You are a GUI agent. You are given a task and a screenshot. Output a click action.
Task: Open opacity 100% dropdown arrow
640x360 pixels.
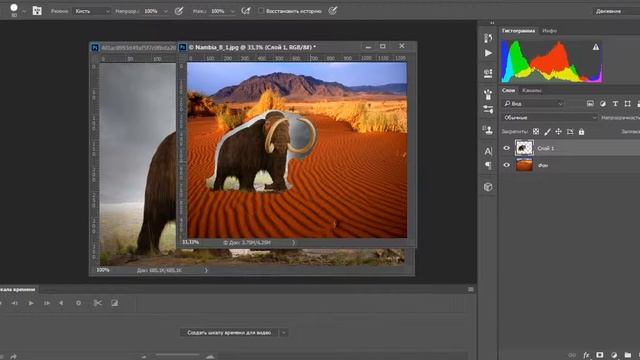(x=165, y=11)
